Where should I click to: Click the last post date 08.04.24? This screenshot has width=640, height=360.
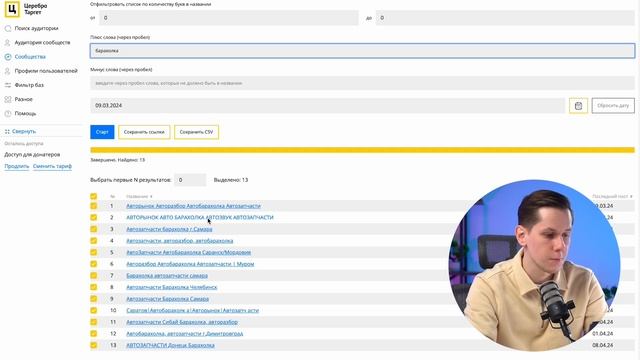tap(602, 345)
